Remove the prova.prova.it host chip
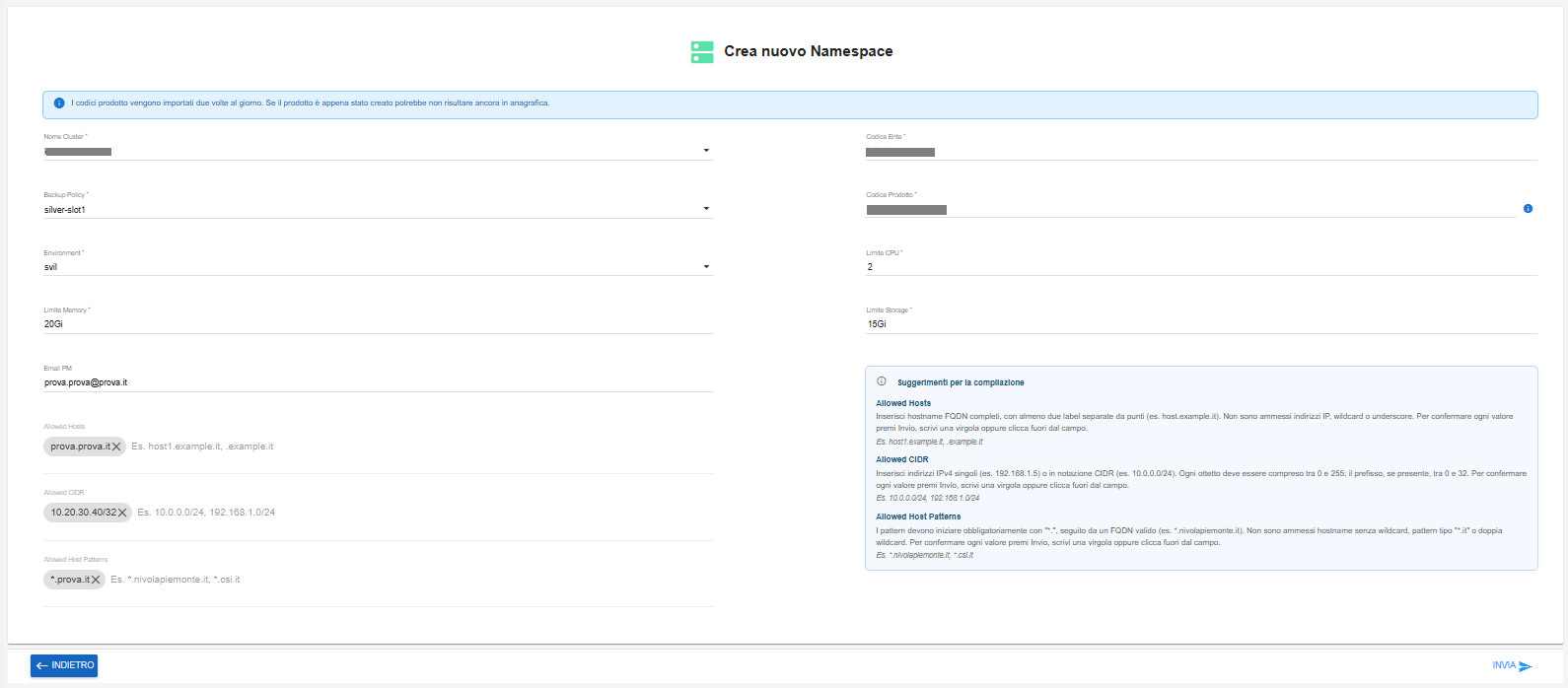 tap(116, 447)
